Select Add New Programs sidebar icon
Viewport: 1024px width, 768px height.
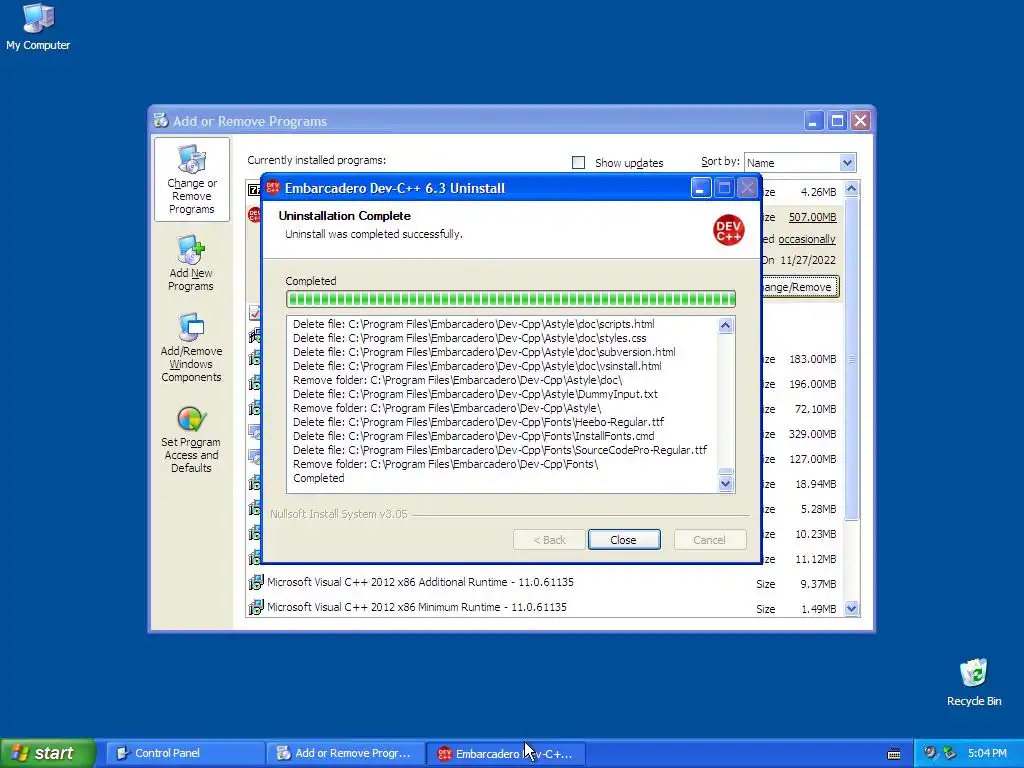[x=191, y=264]
